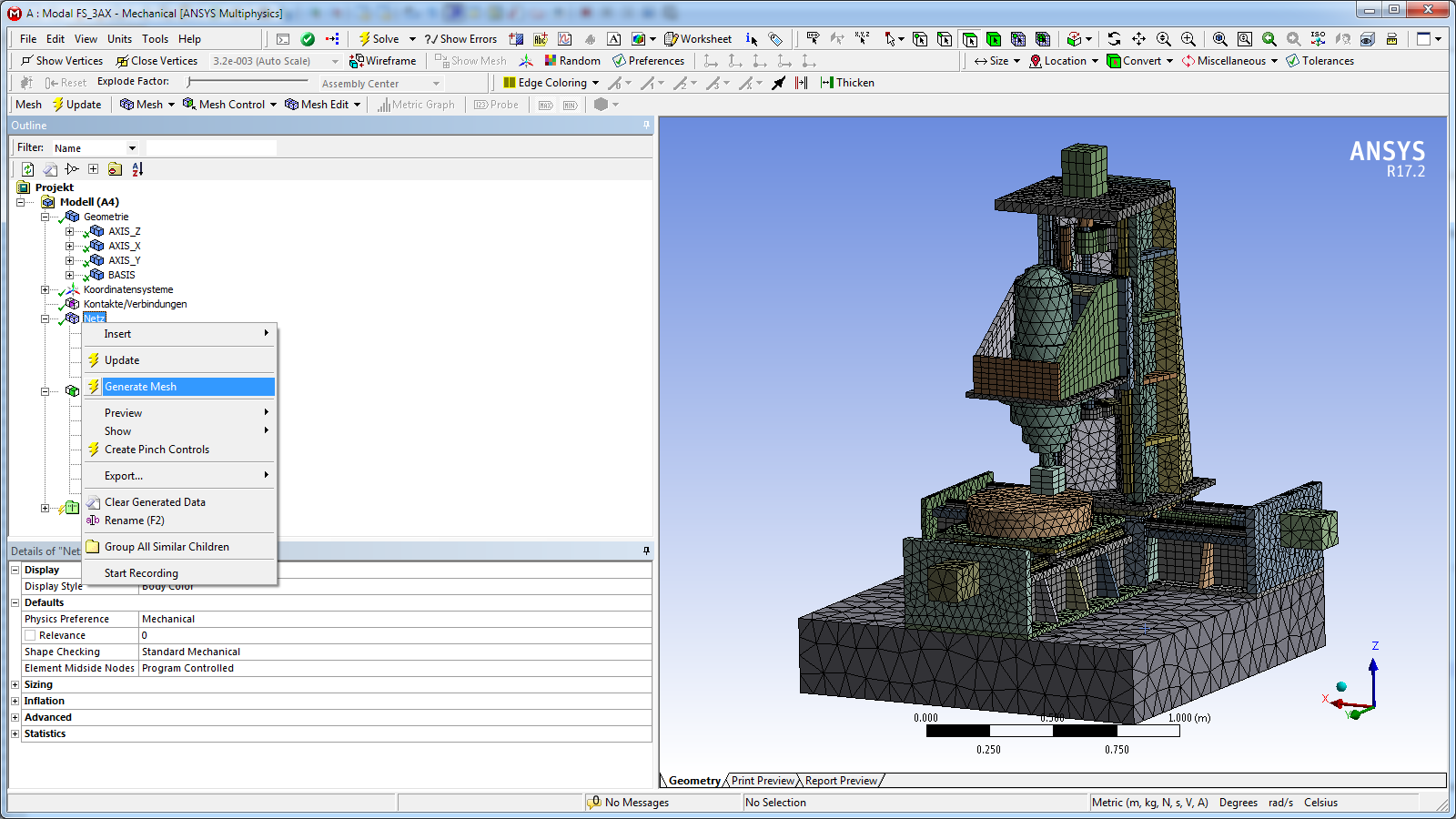Viewport: 1456px width, 819px height.
Task: Toggle the Relevance checkbox
Action: (x=30, y=635)
